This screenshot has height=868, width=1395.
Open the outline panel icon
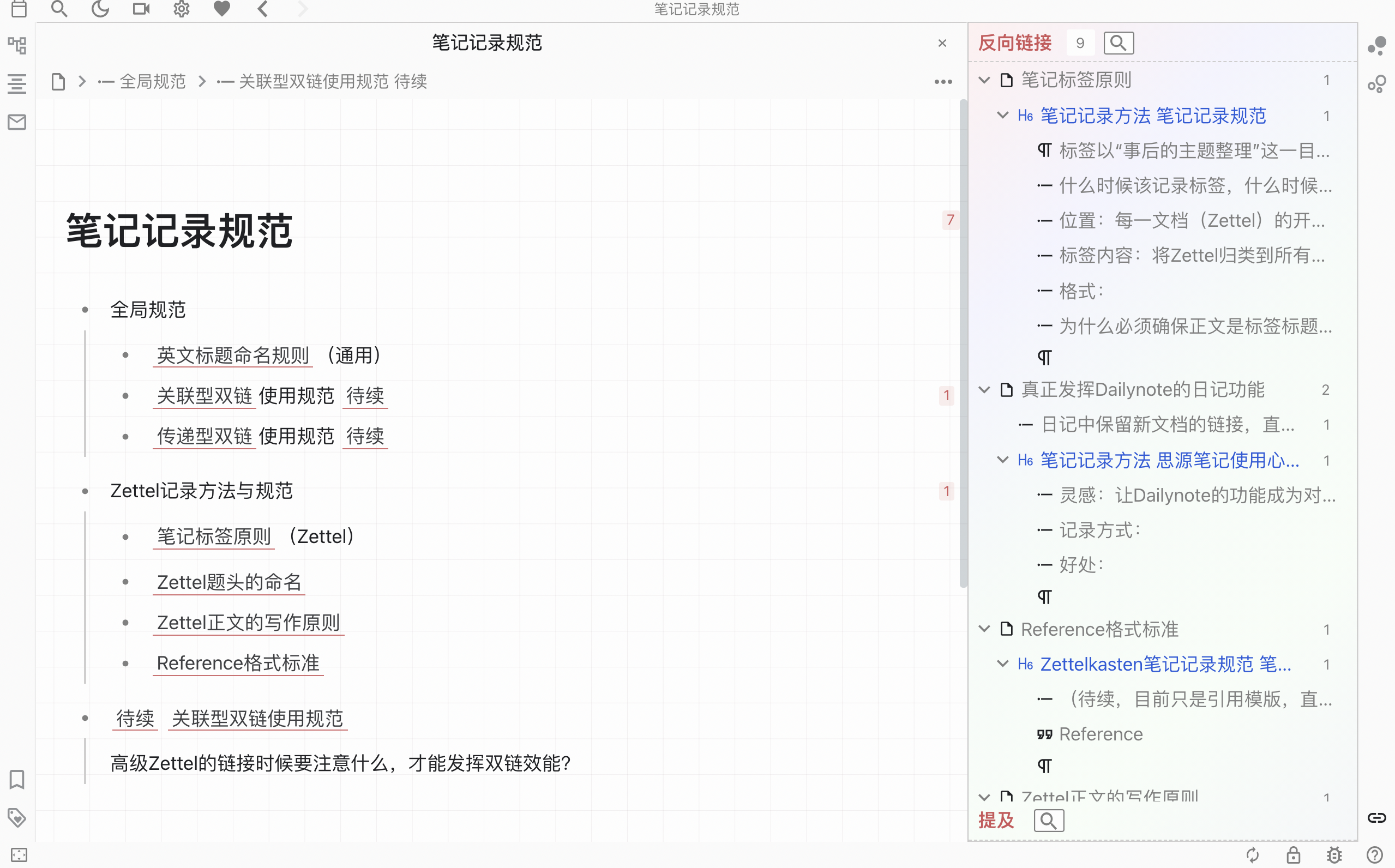pyautogui.click(x=17, y=84)
